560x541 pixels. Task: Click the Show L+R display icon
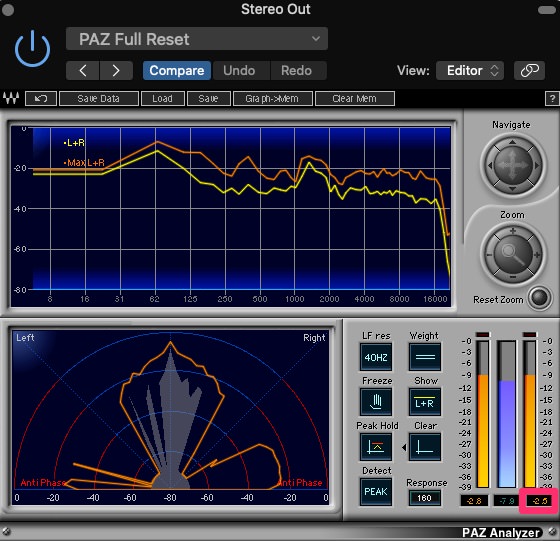pyautogui.click(x=425, y=402)
